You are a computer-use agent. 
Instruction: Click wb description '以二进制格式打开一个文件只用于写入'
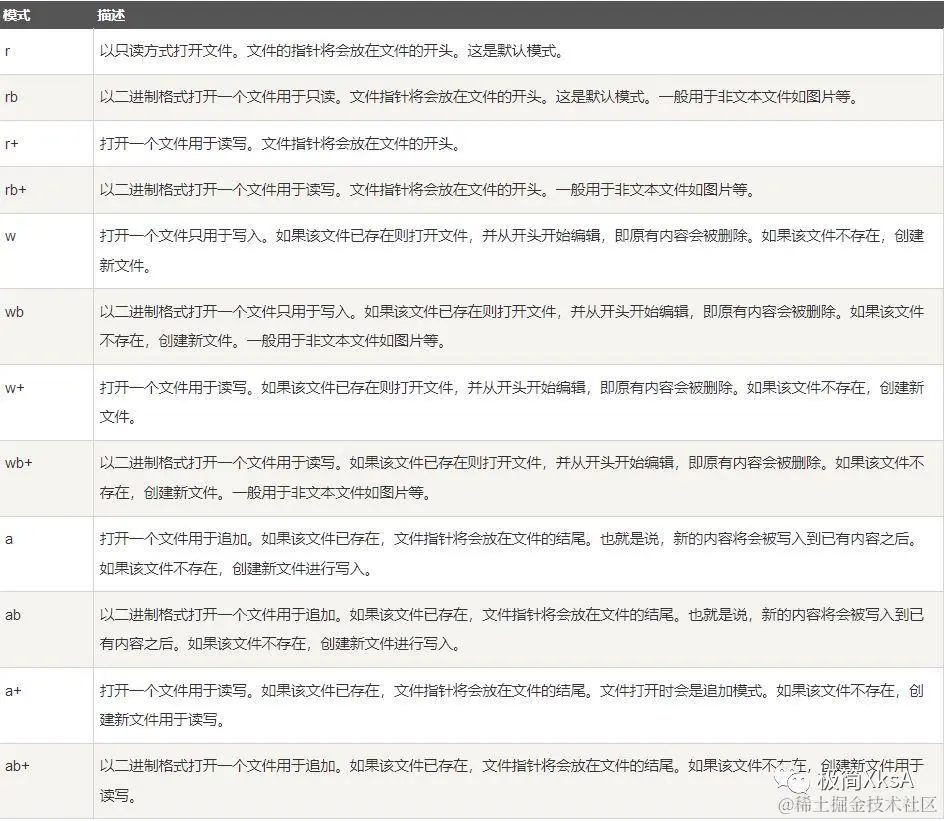click(512, 326)
